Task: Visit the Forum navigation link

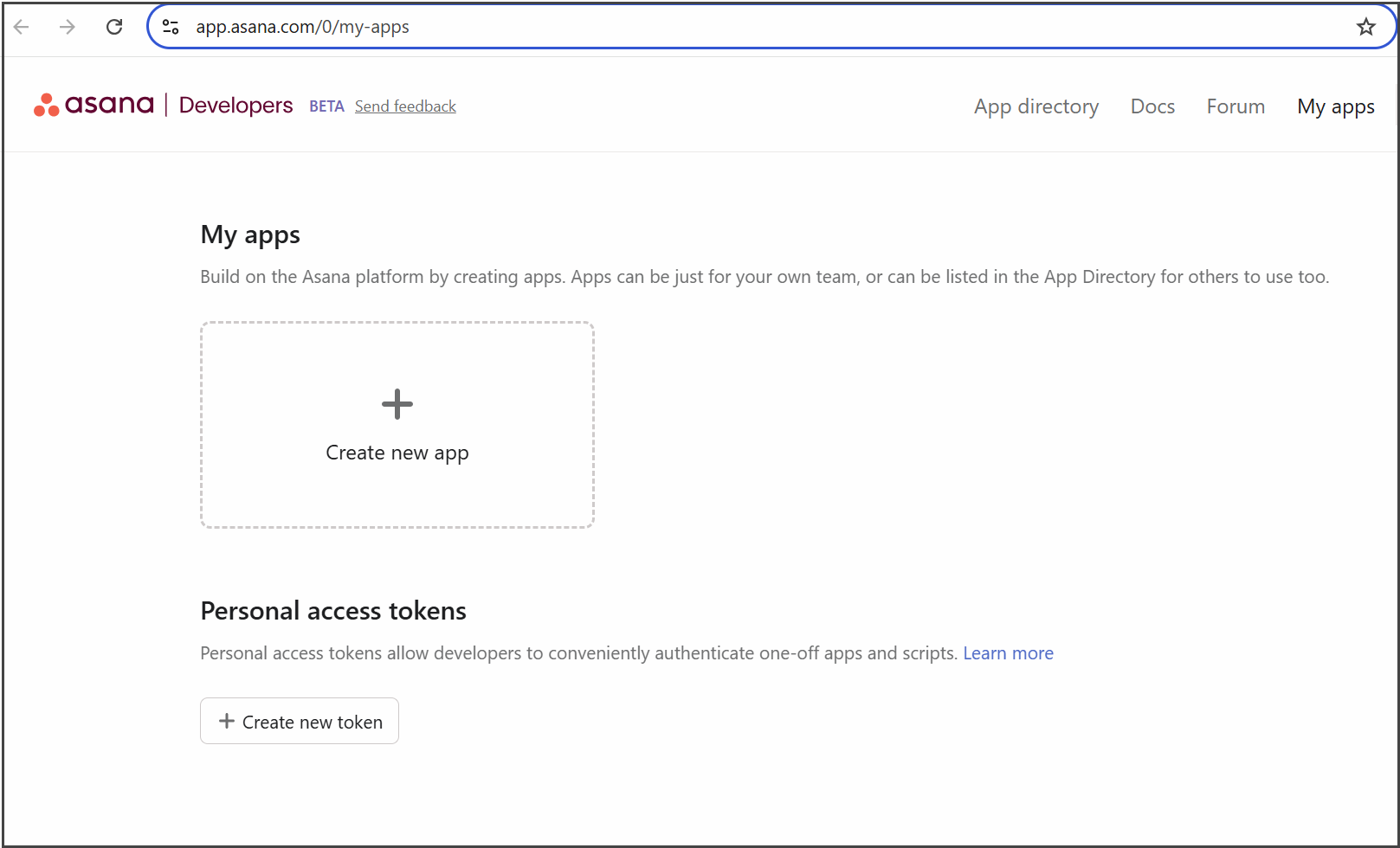Action: [1235, 106]
